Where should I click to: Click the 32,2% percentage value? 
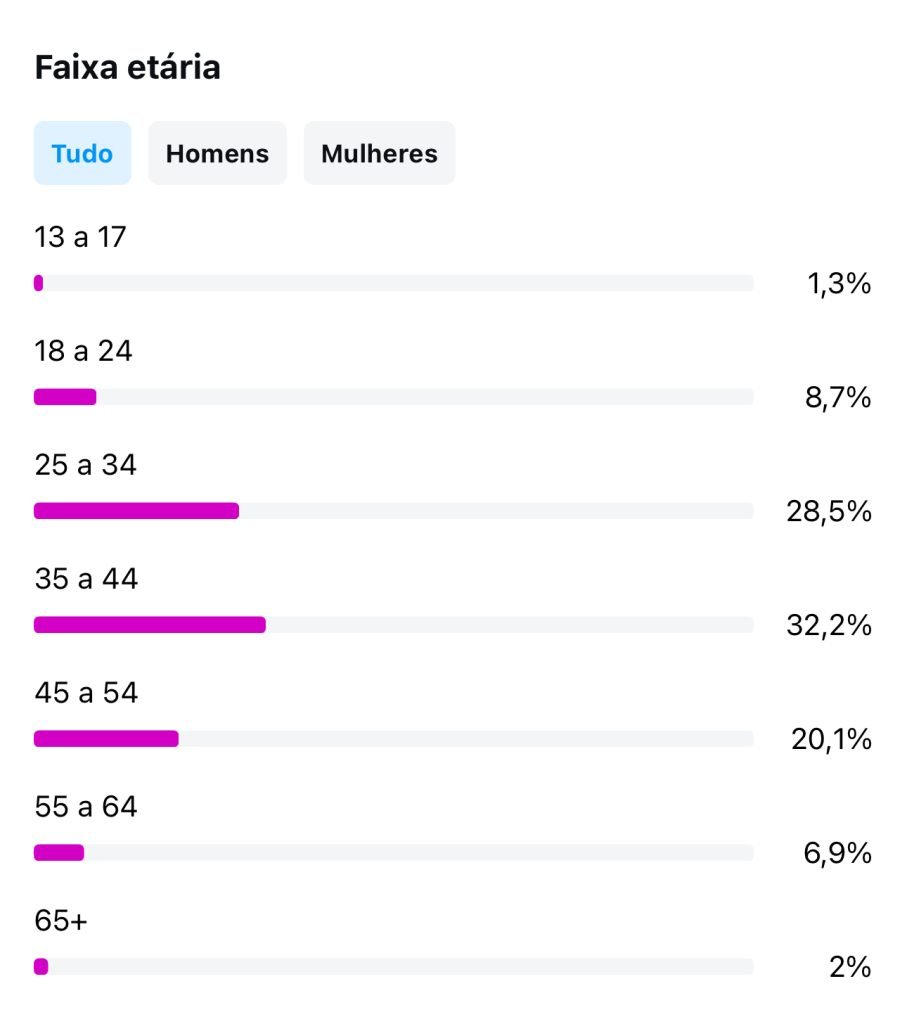pyautogui.click(x=829, y=626)
